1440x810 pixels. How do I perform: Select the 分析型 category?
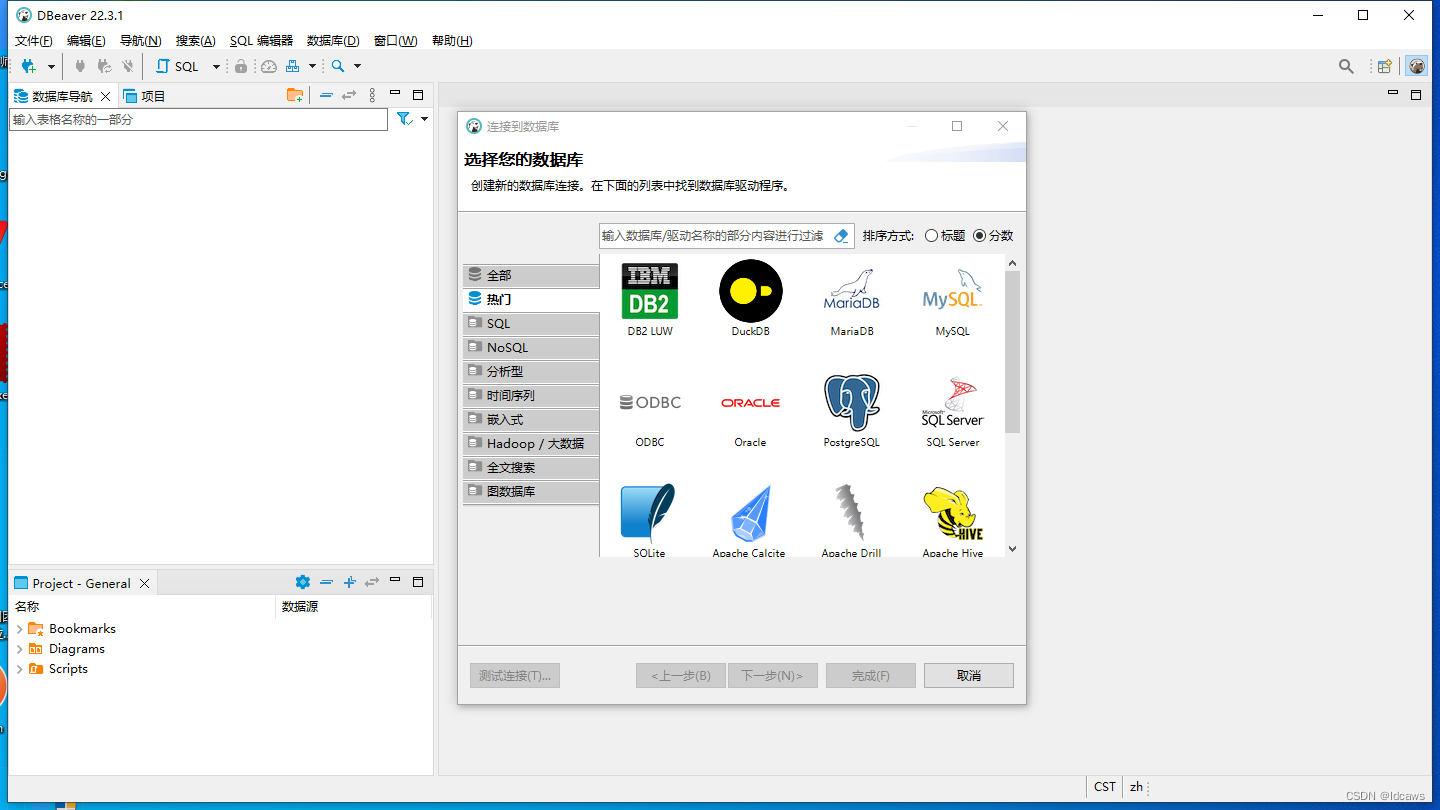click(x=531, y=371)
